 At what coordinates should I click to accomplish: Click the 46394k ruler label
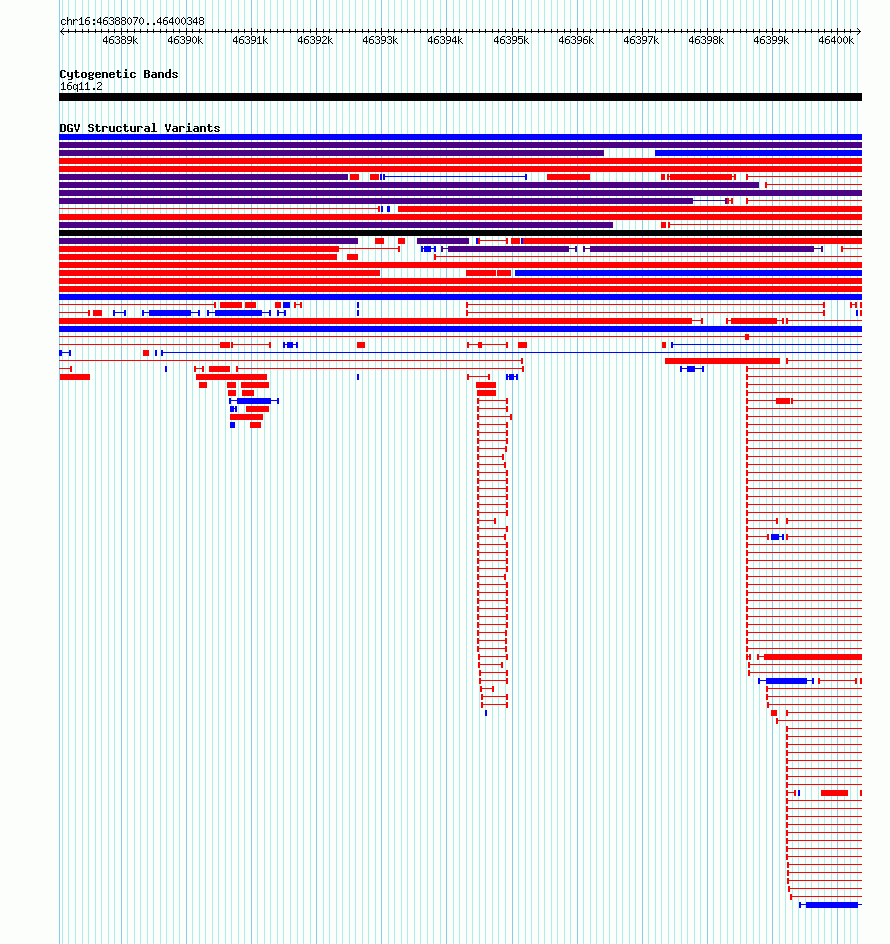(x=445, y=40)
